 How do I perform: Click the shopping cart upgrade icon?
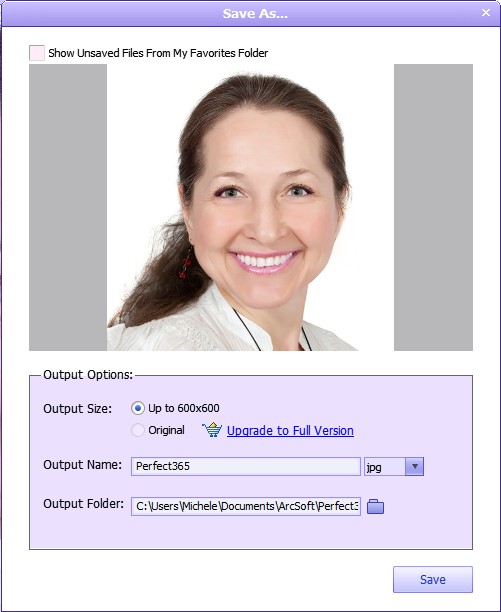point(212,430)
